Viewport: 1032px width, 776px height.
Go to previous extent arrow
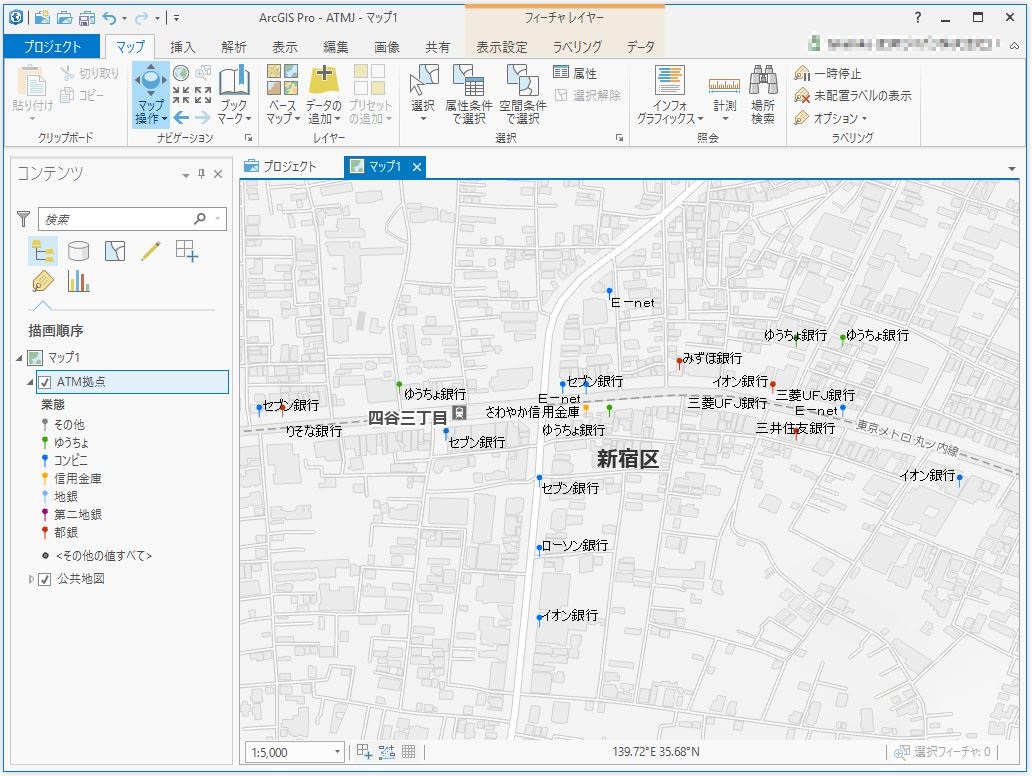pyautogui.click(x=182, y=118)
